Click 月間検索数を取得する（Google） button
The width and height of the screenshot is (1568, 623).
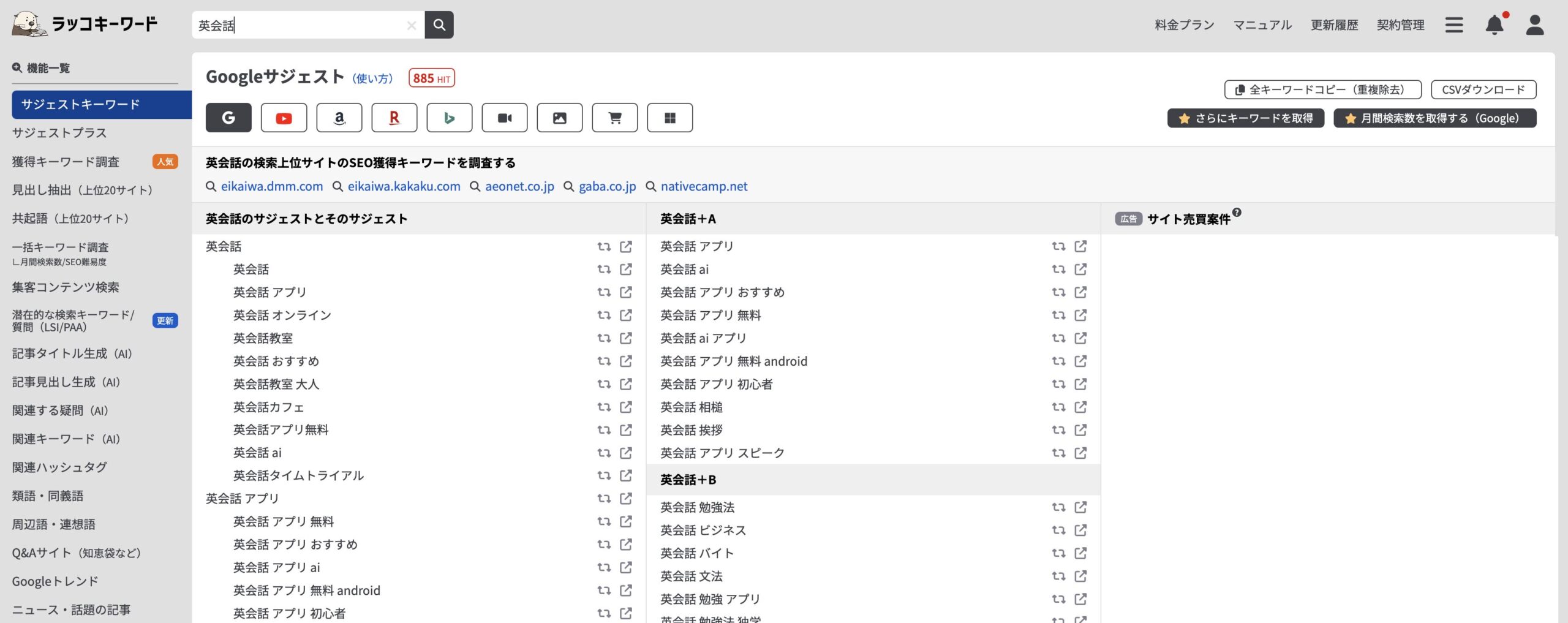(1435, 118)
